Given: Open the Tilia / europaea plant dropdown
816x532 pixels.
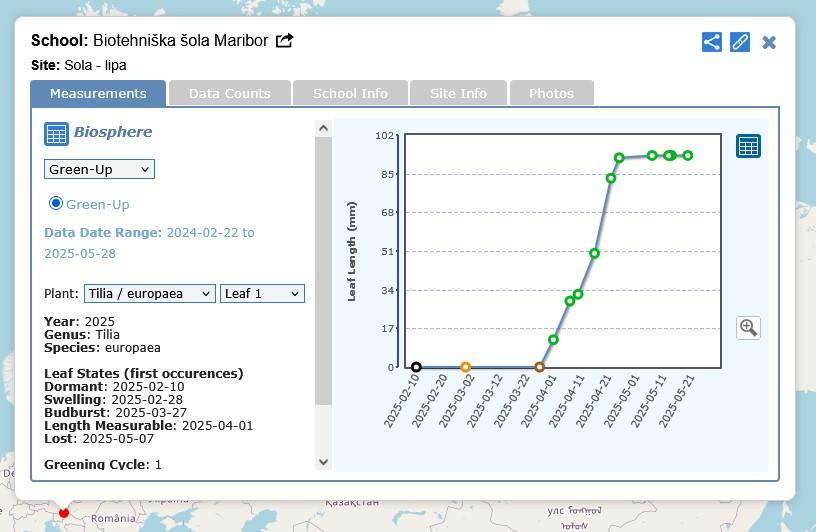Looking at the screenshot, I should [x=149, y=294].
